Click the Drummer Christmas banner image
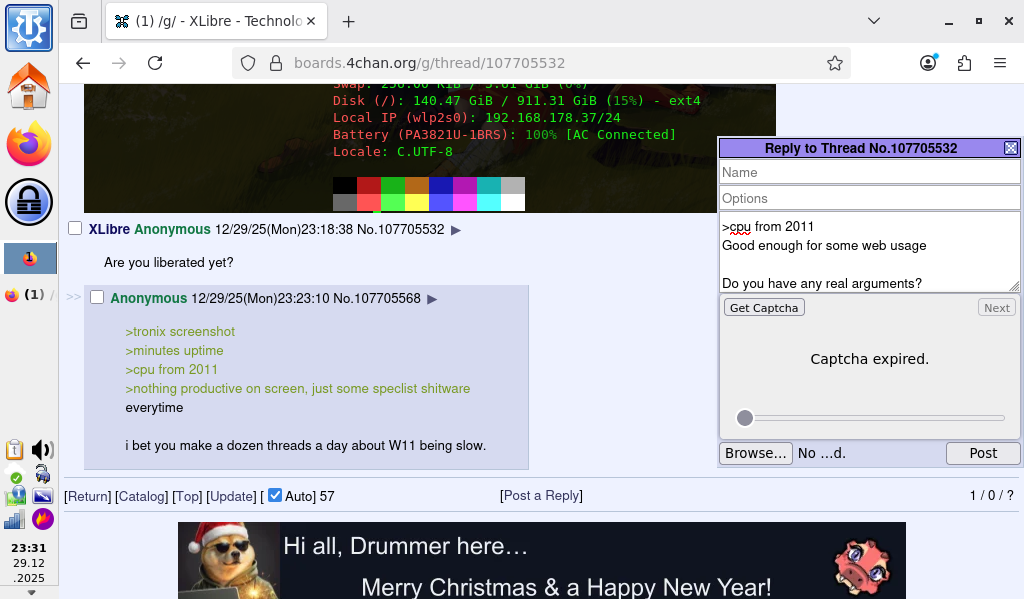This screenshot has width=1024, height=599. pos(542,560)
